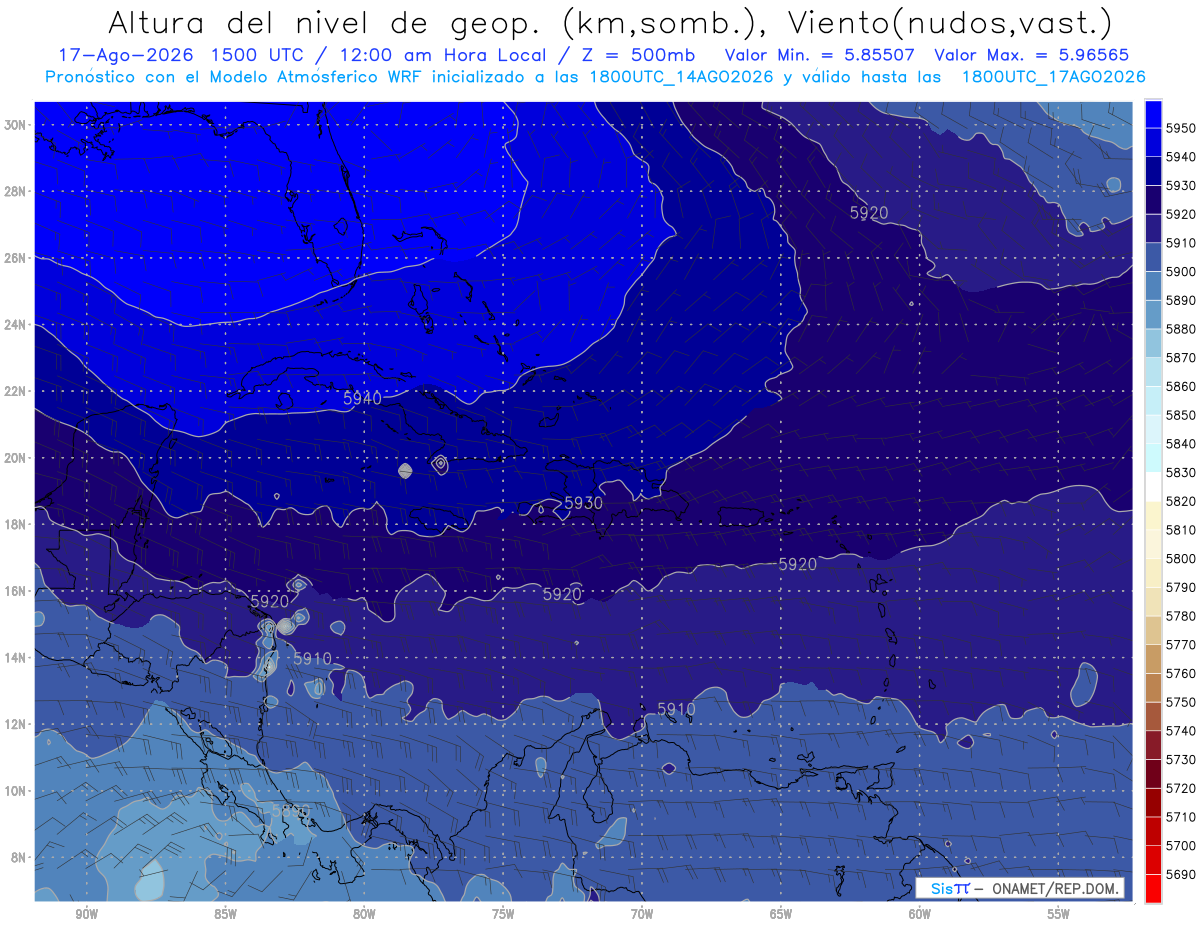Viewport: 1200px width, 927px height.
Task: Click colorbar label 5710
Action: [x=1181, y=817]
